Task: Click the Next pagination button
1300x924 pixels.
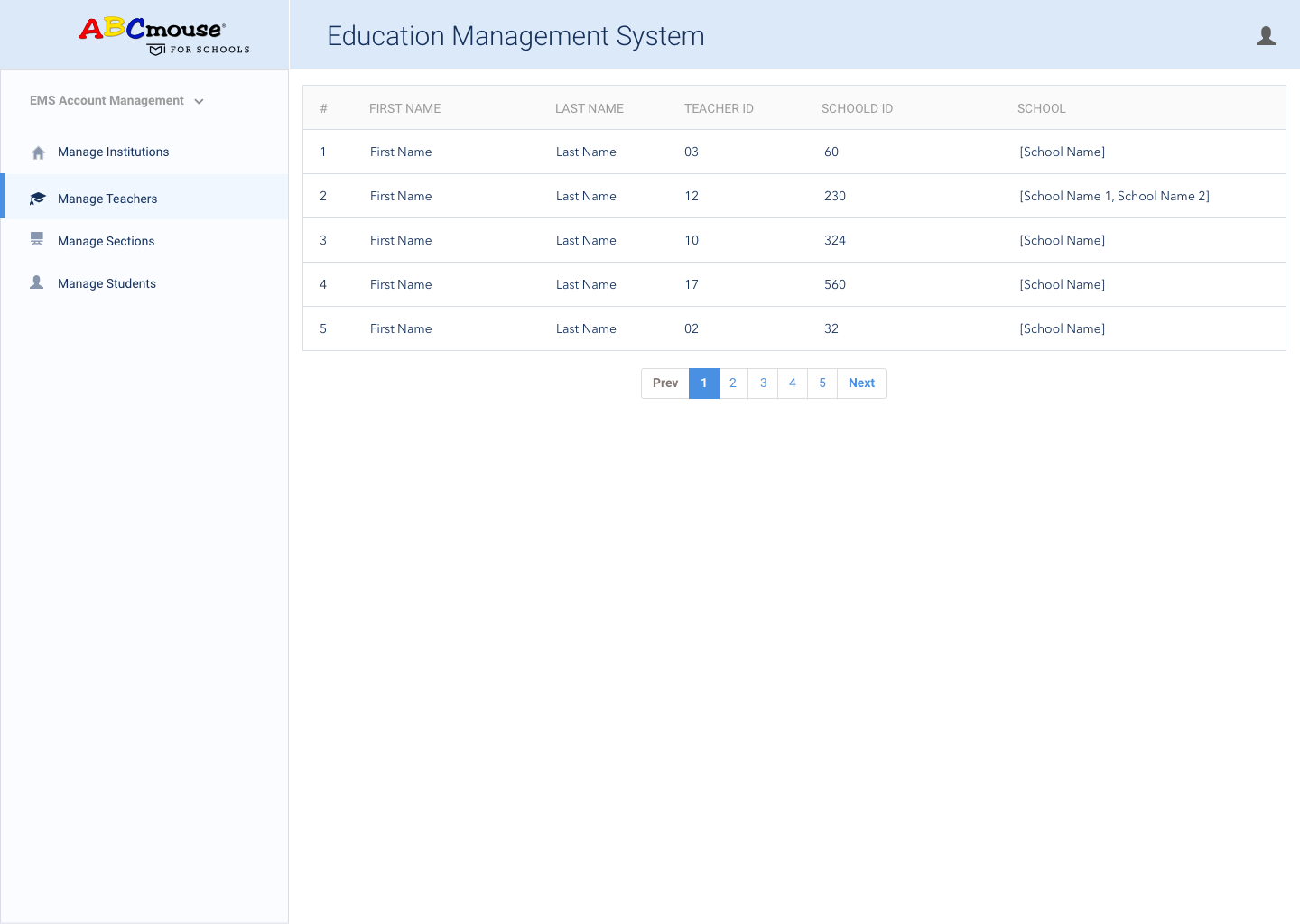Action: pyautogui.click(x=861, y=383)
